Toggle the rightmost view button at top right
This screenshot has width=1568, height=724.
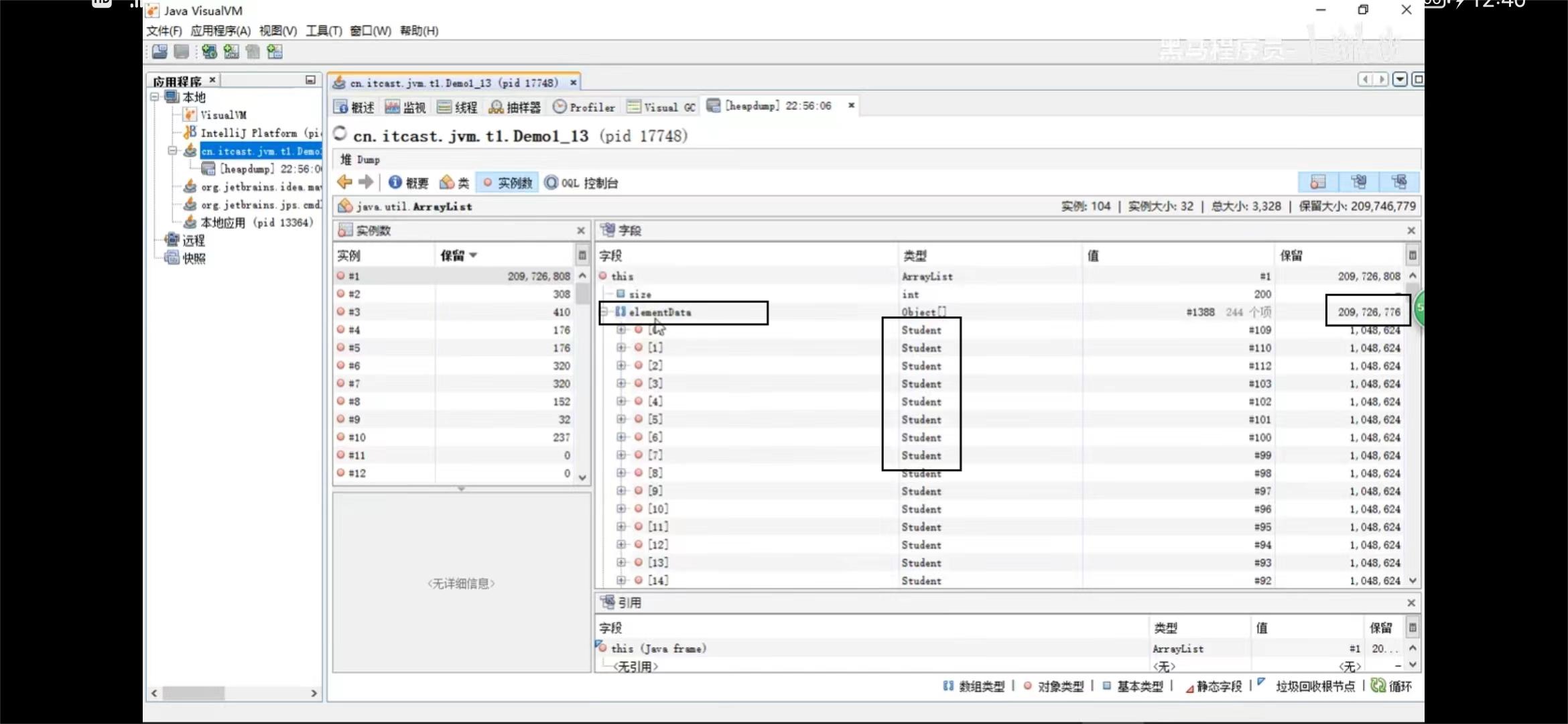[1399, 182]
